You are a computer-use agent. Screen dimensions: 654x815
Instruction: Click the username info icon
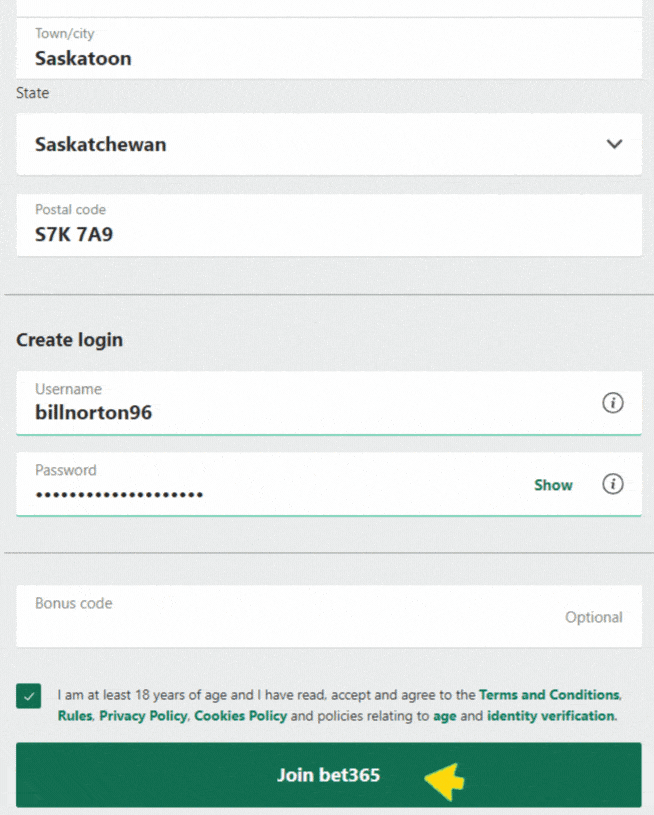point(613,403)
